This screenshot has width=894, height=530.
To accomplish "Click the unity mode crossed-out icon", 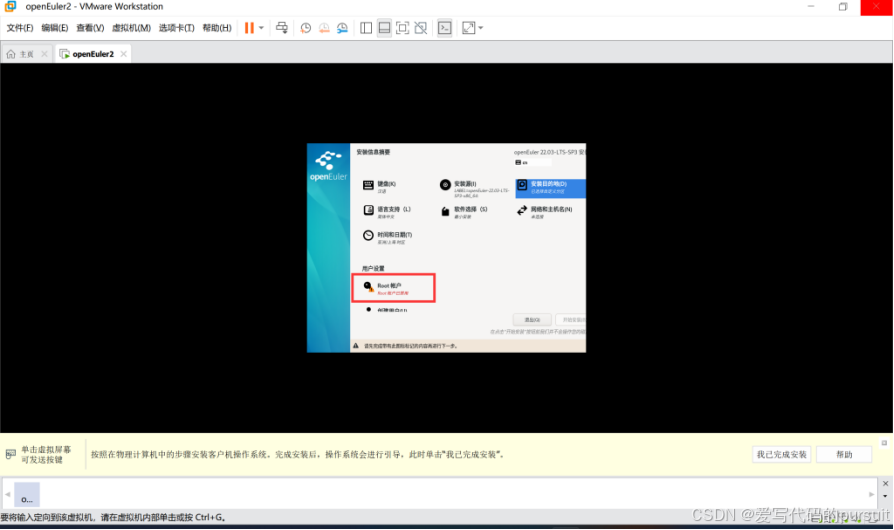I will click(x=421, y=28).
